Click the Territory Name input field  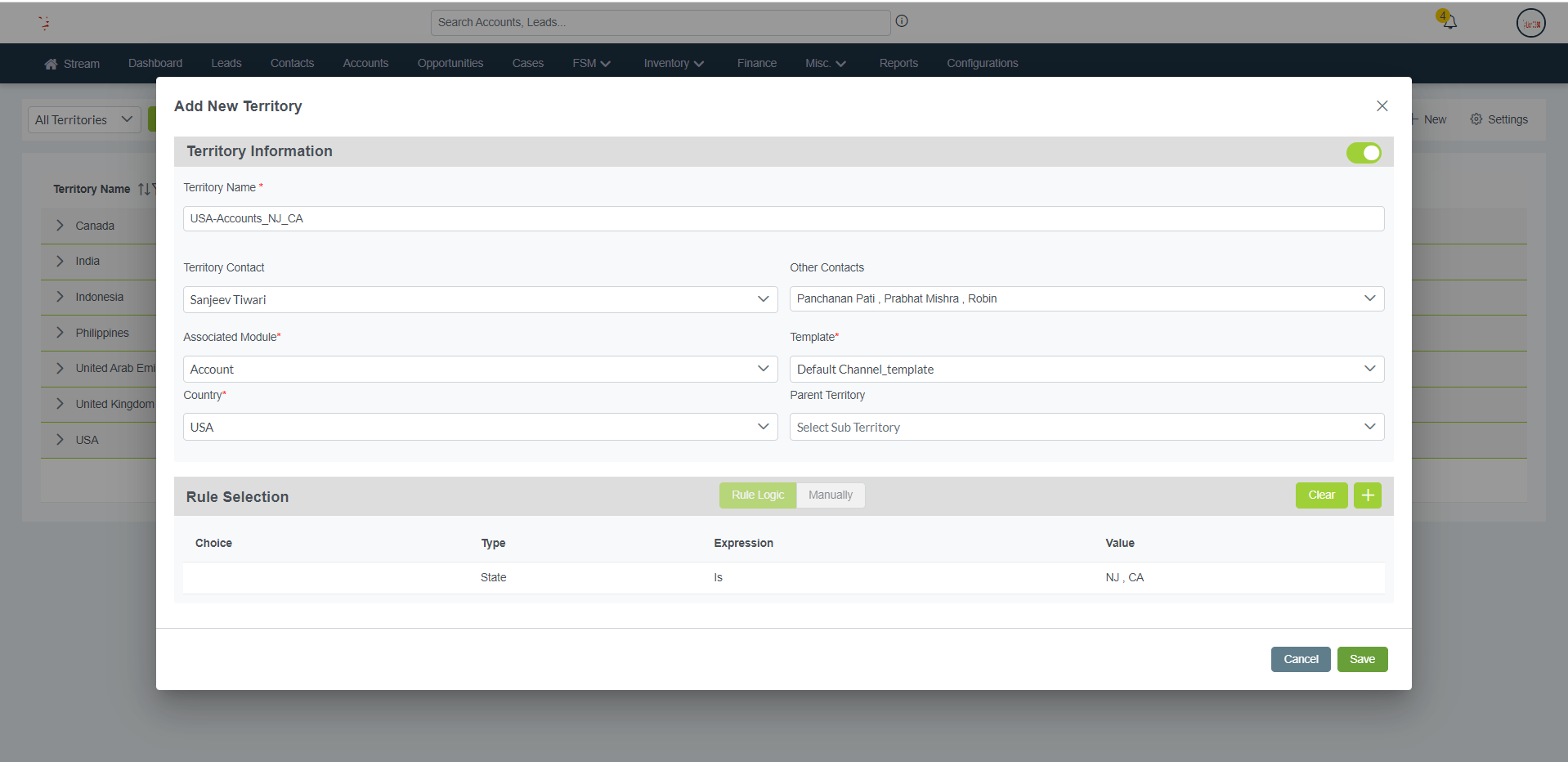782,219
